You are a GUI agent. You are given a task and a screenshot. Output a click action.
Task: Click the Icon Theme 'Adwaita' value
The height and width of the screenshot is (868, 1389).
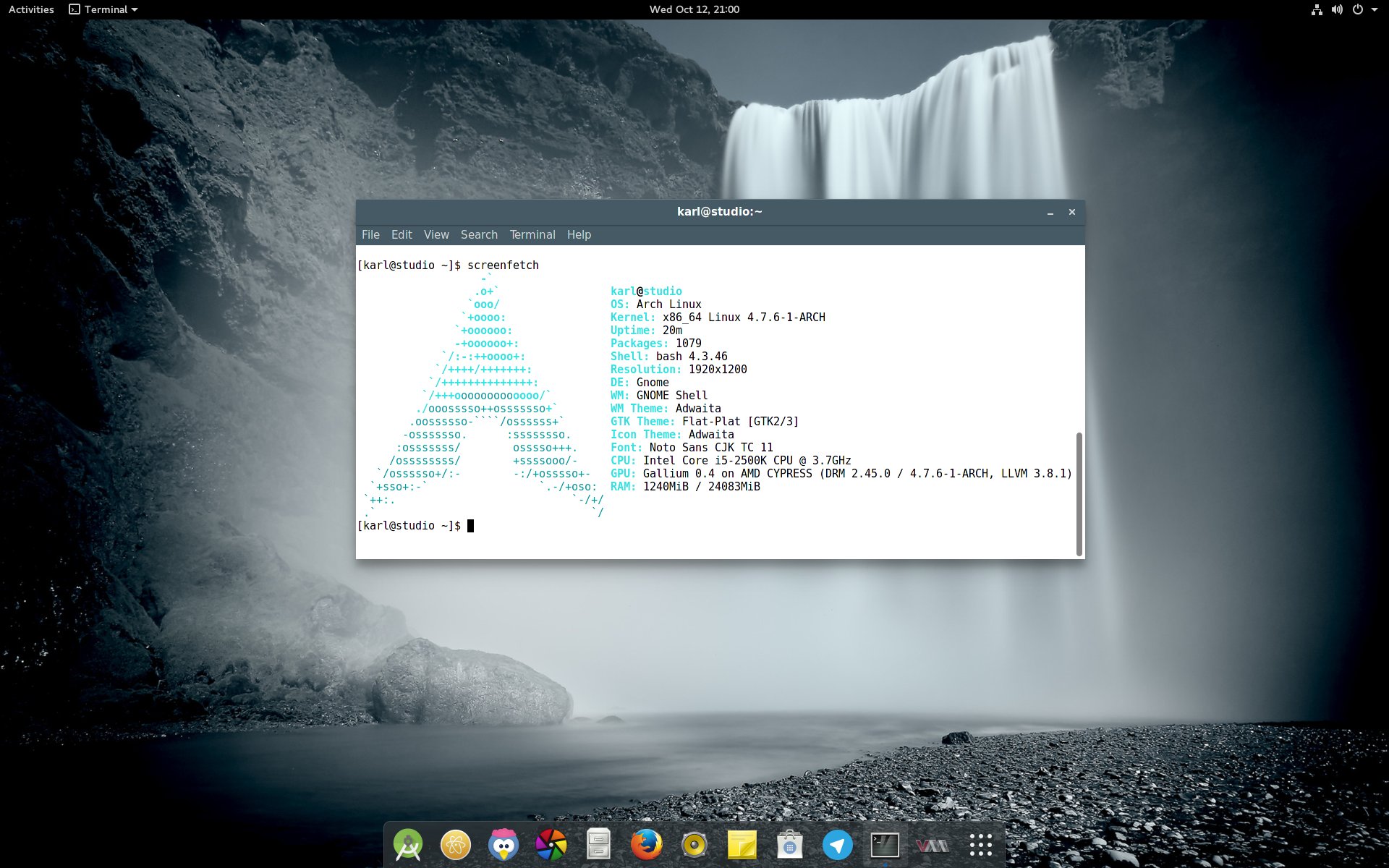pyautogui.click(x=711, y=435)
